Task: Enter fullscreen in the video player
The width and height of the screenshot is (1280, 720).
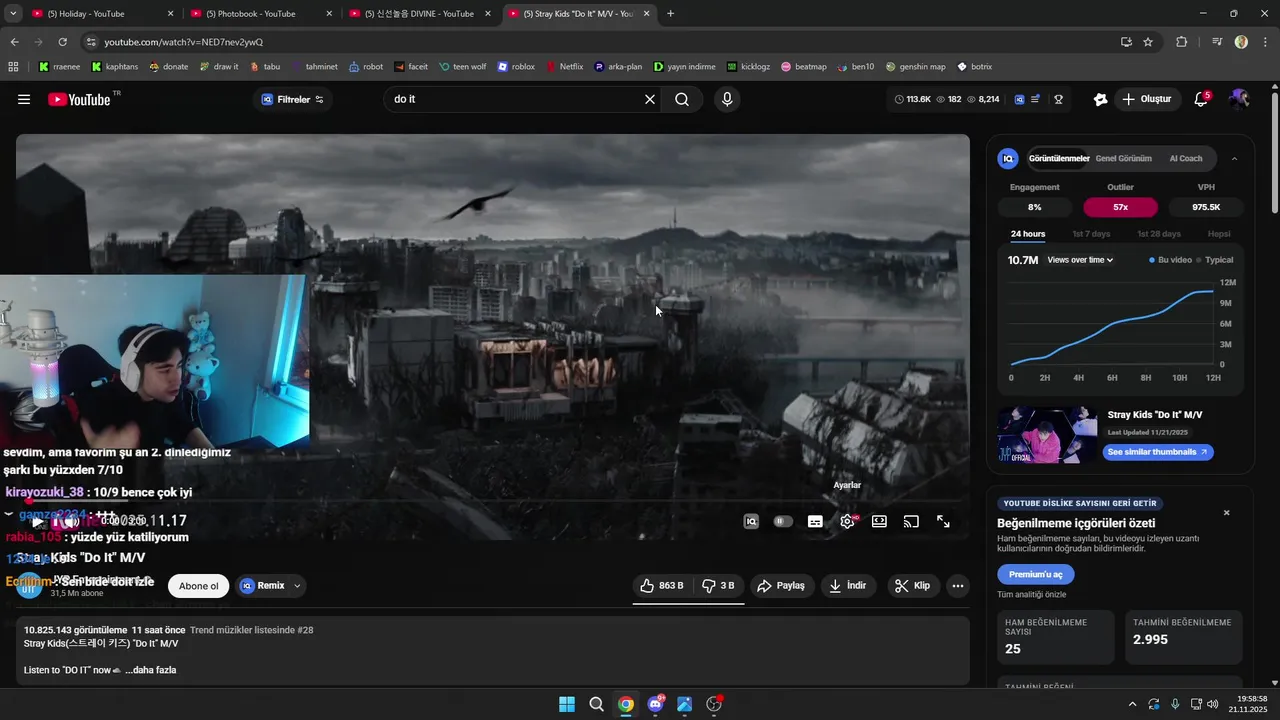Action: 943,521
